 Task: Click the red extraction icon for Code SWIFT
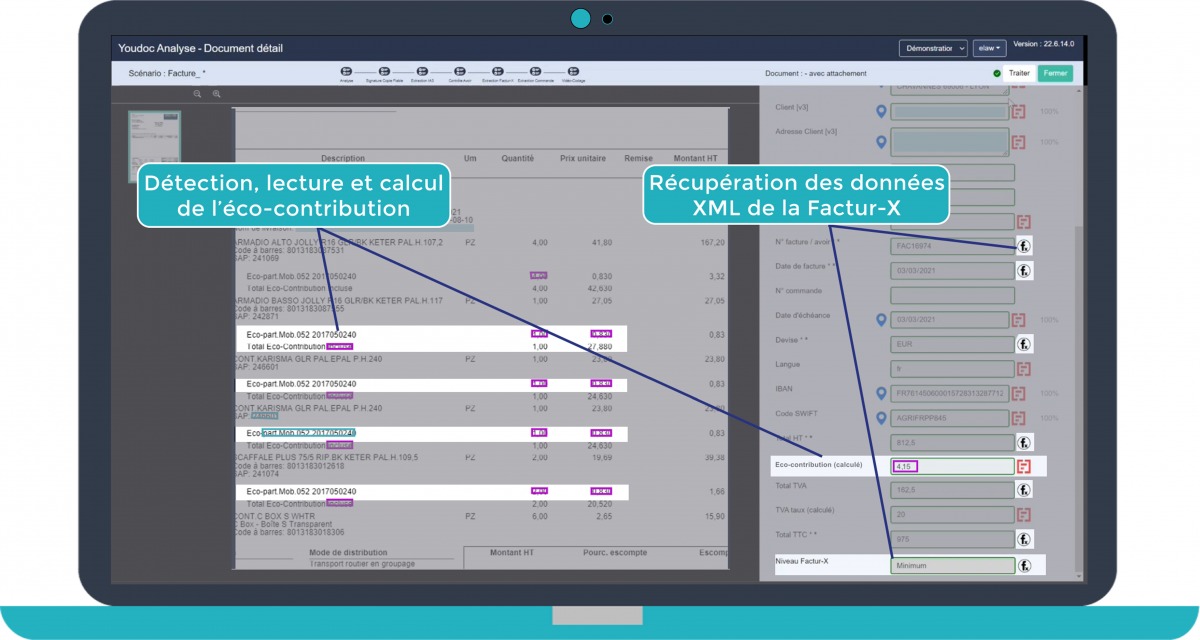tap(1020, 418)
